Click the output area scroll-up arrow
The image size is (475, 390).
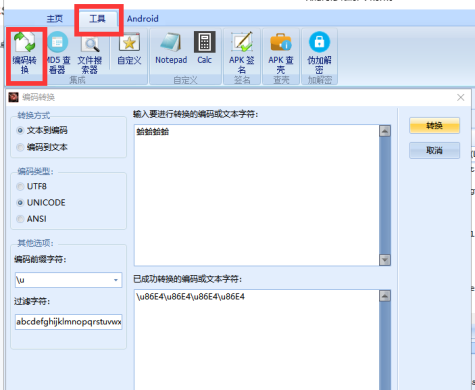point(385,296)
